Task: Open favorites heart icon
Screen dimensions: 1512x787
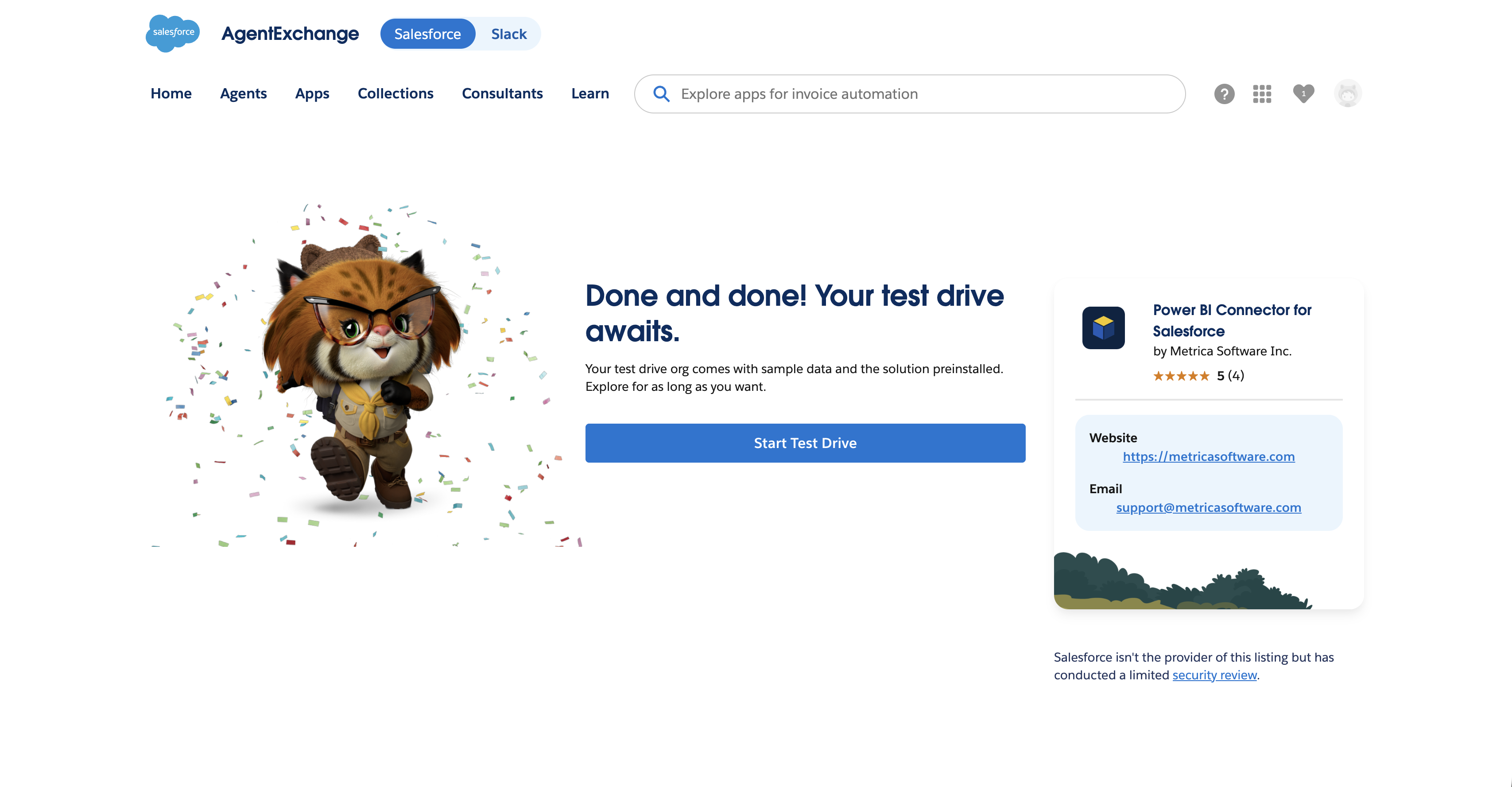Action: click(x=1303, y=94)
